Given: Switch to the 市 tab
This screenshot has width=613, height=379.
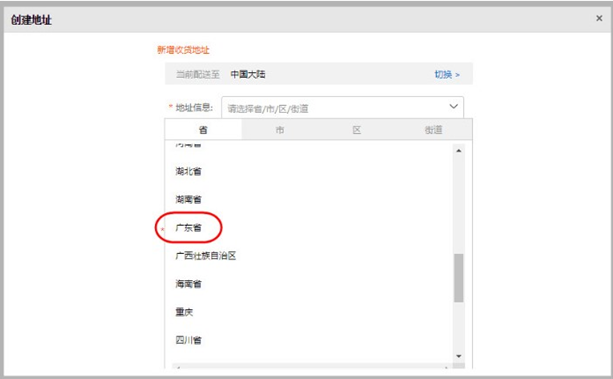Looking at the screenshot, I should pyautogui.click(x=280, y=130).
